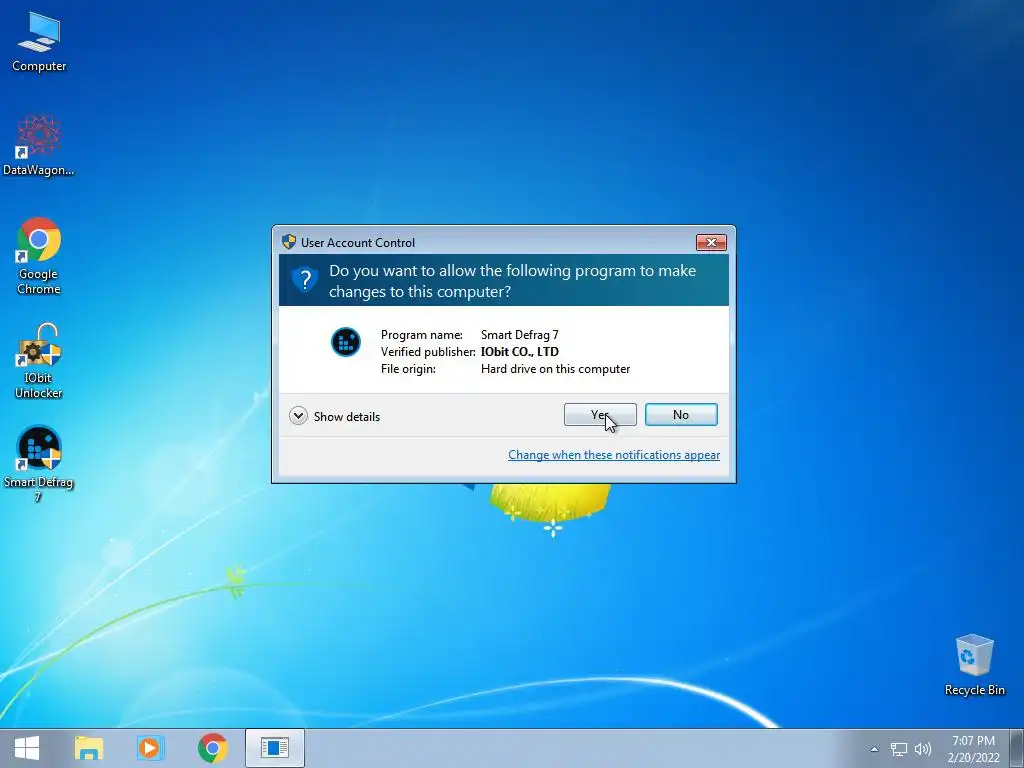Click No to deny the program
Viewport: 1024px width, 768px height.
[681, 415]
